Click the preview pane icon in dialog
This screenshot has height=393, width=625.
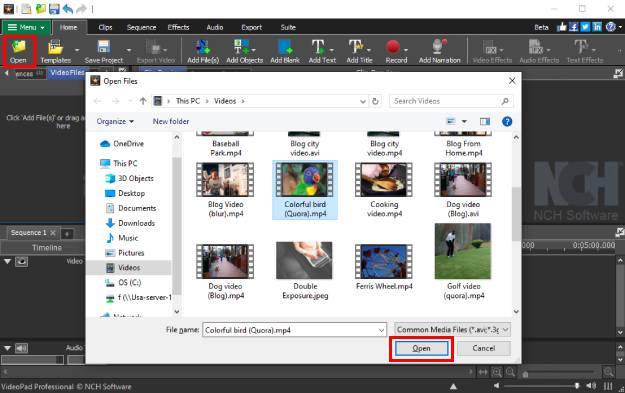pos(485,122)
